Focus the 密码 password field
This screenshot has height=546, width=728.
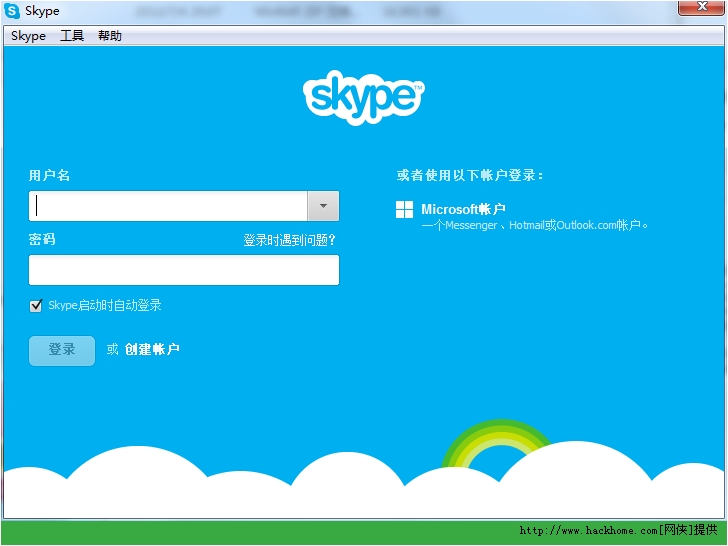(x=184, y=270)
